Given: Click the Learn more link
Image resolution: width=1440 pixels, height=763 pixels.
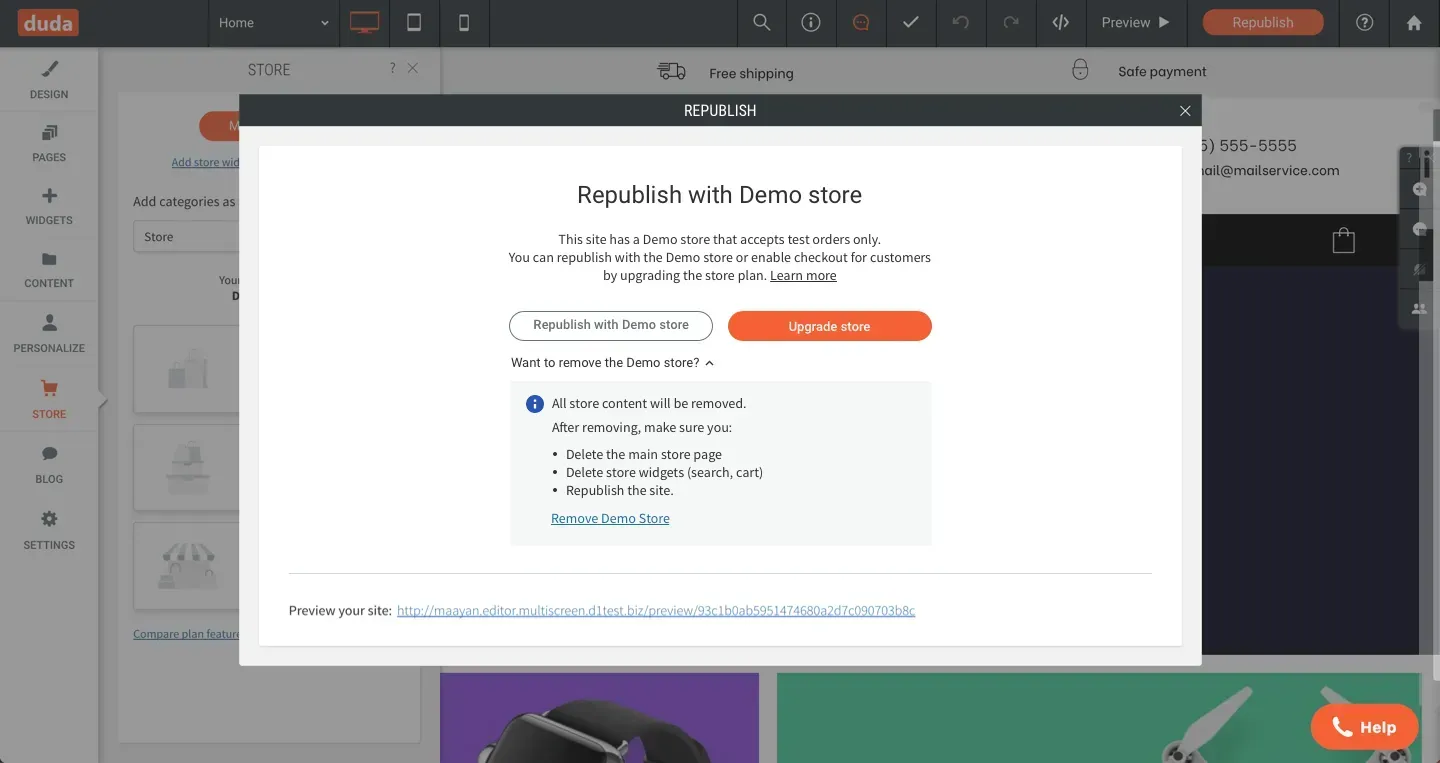Looking at the screenshot, I should tap(803, 276).
